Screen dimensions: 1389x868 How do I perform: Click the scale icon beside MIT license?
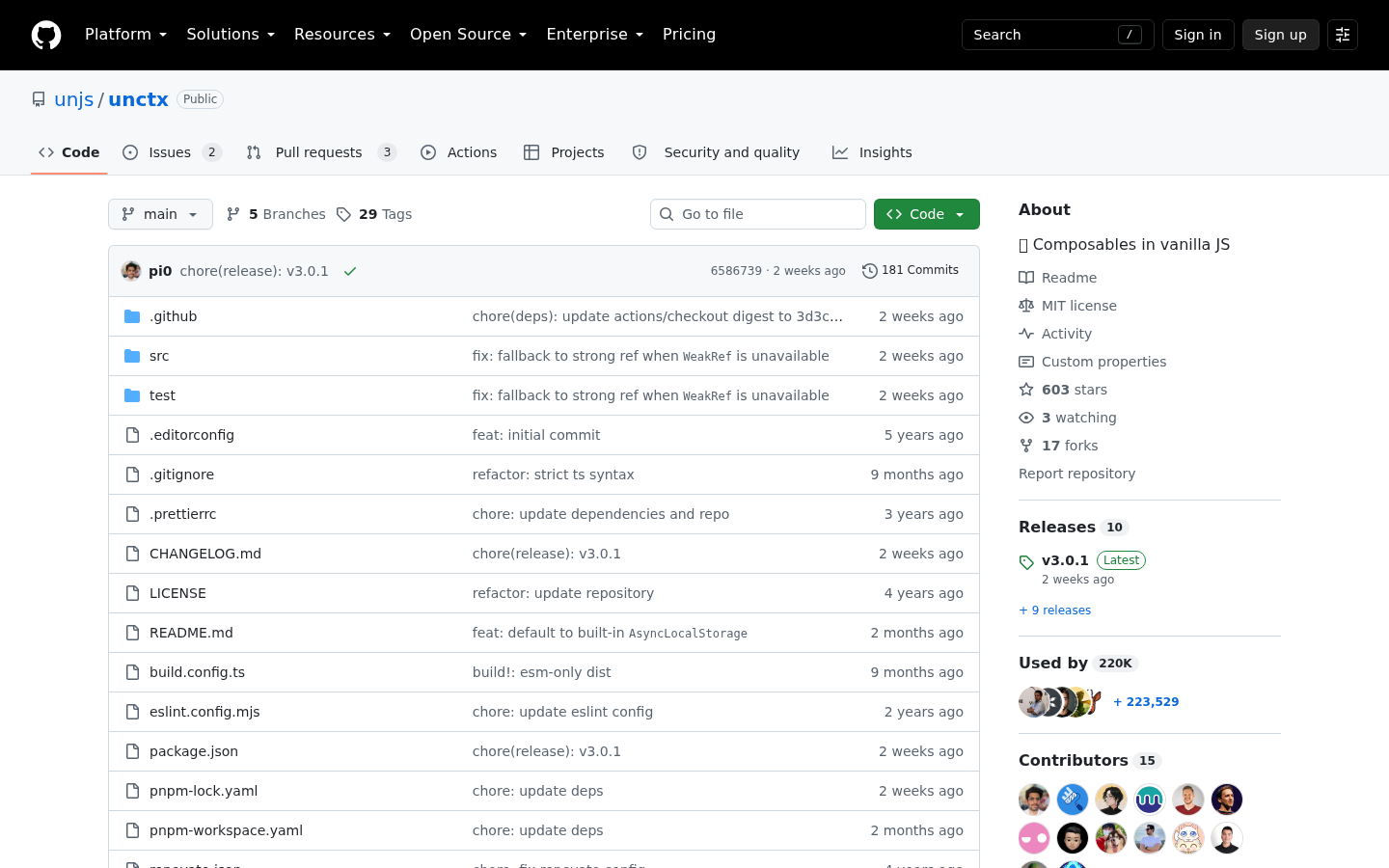tap(1026, 306)
